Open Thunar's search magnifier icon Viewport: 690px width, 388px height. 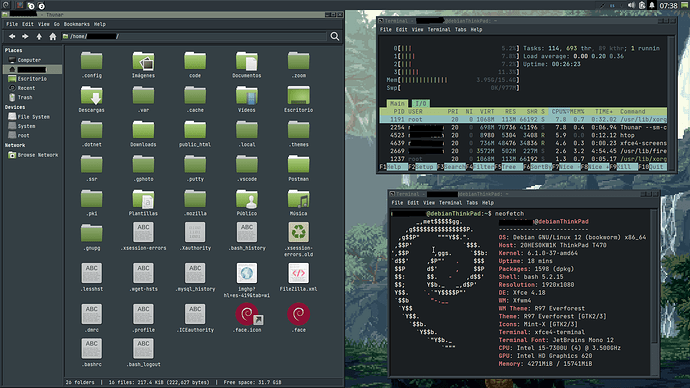tap(335, 37)
